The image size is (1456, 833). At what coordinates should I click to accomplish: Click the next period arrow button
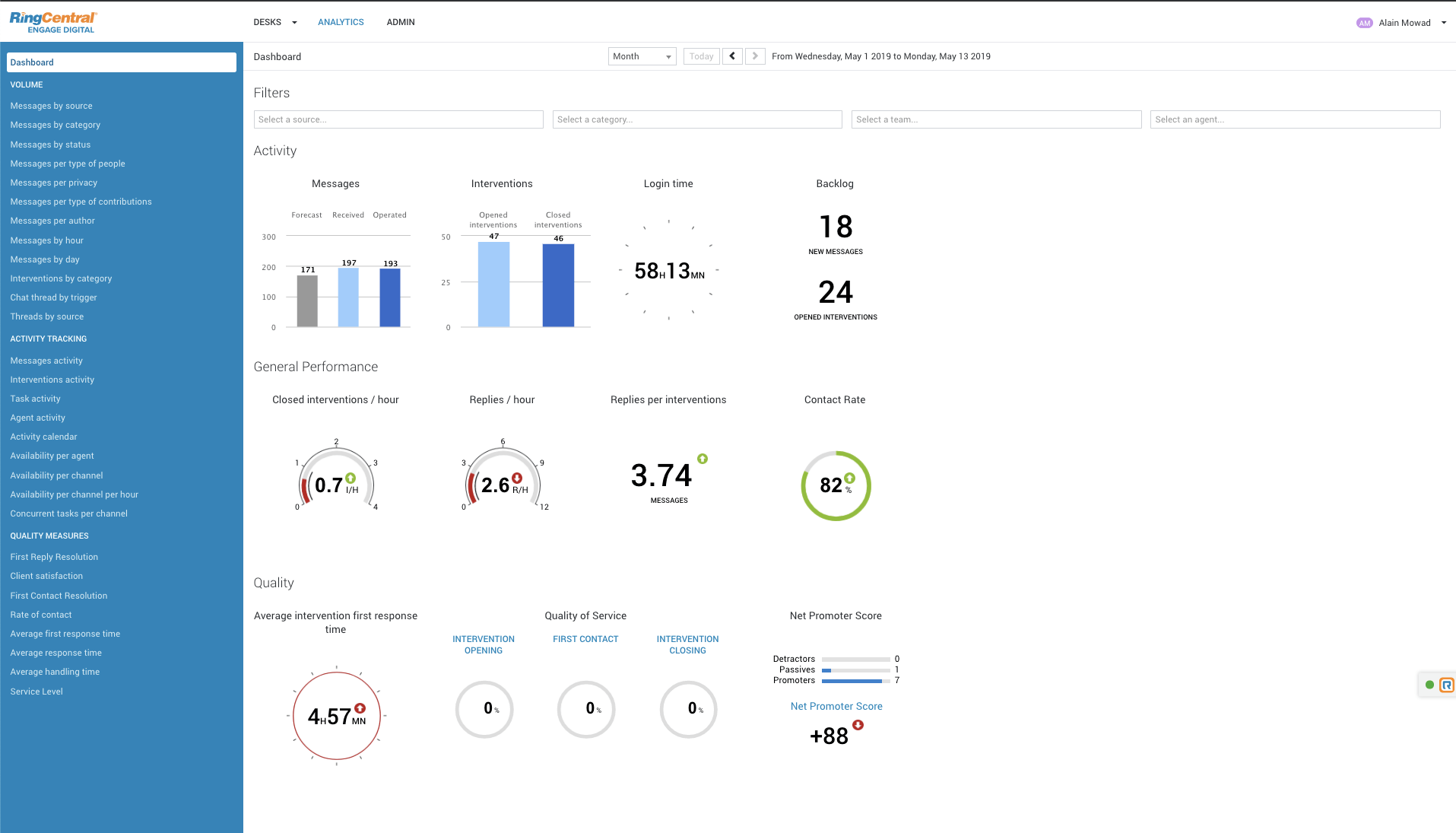755,56
